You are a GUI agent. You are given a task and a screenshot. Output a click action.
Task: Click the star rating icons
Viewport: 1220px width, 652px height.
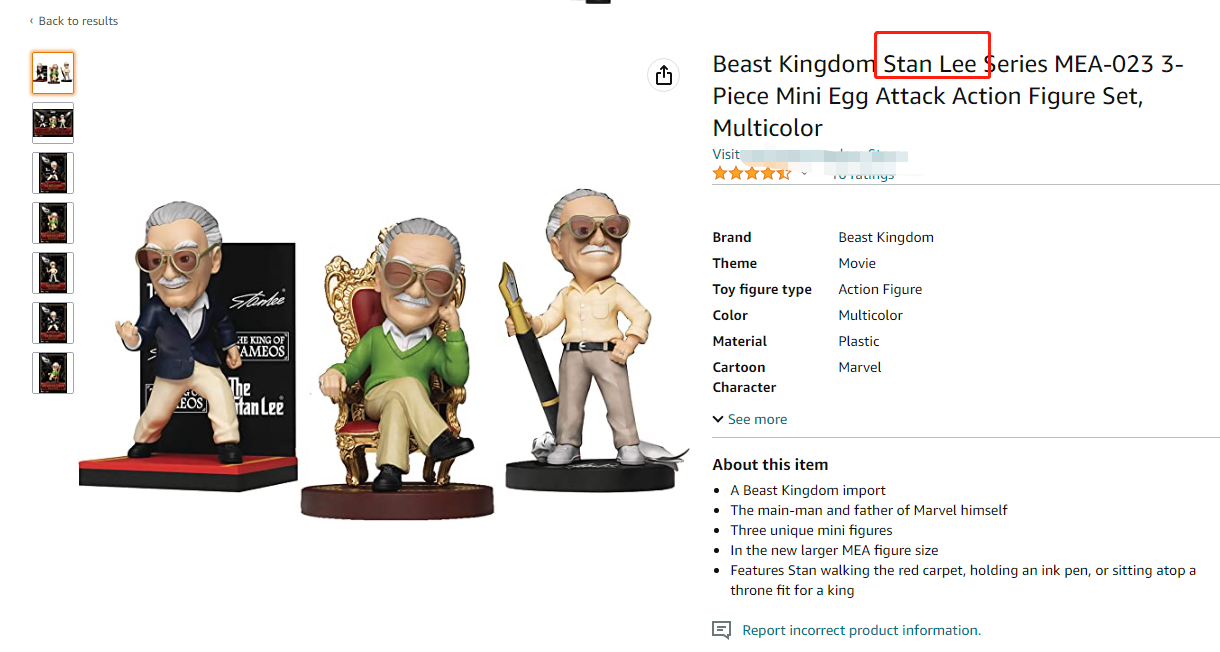click(751, 174)
